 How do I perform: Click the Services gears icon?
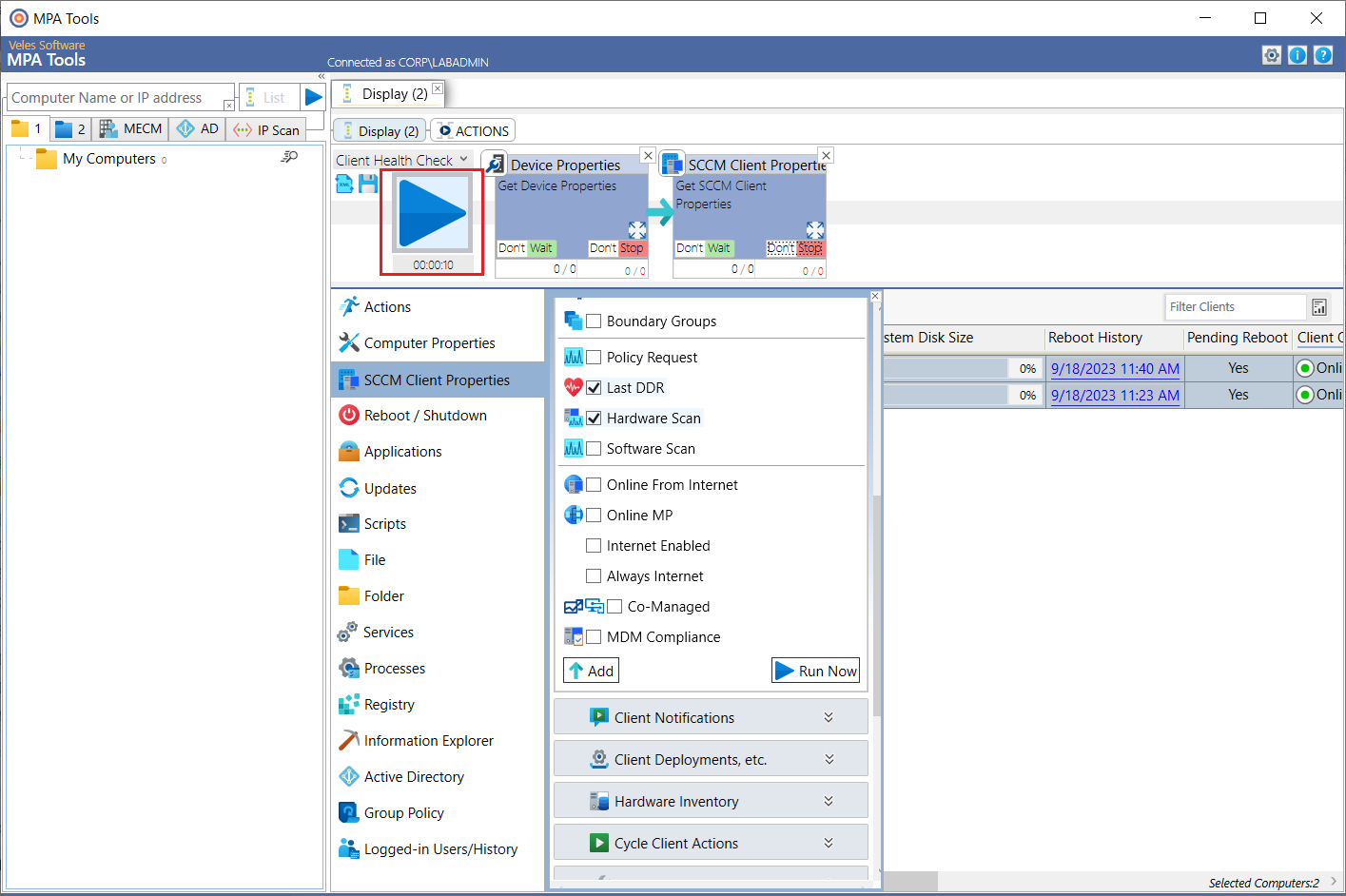348,632
